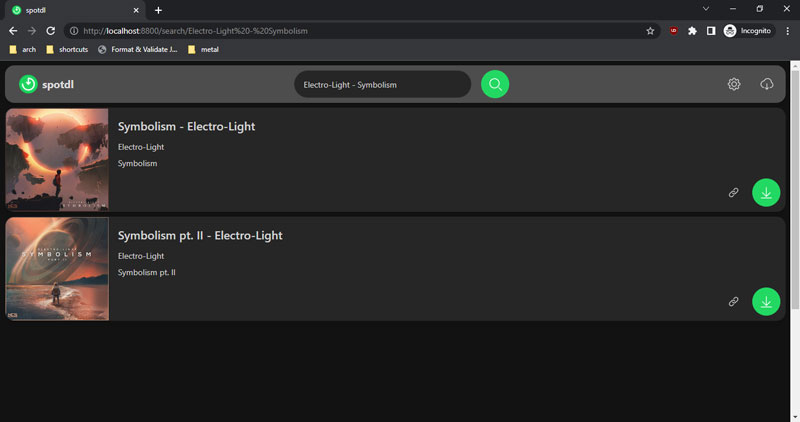Image resolution: width=800 pixels, height=422 pixels.
Task: Click the green search button
Action: click(495, 84)
